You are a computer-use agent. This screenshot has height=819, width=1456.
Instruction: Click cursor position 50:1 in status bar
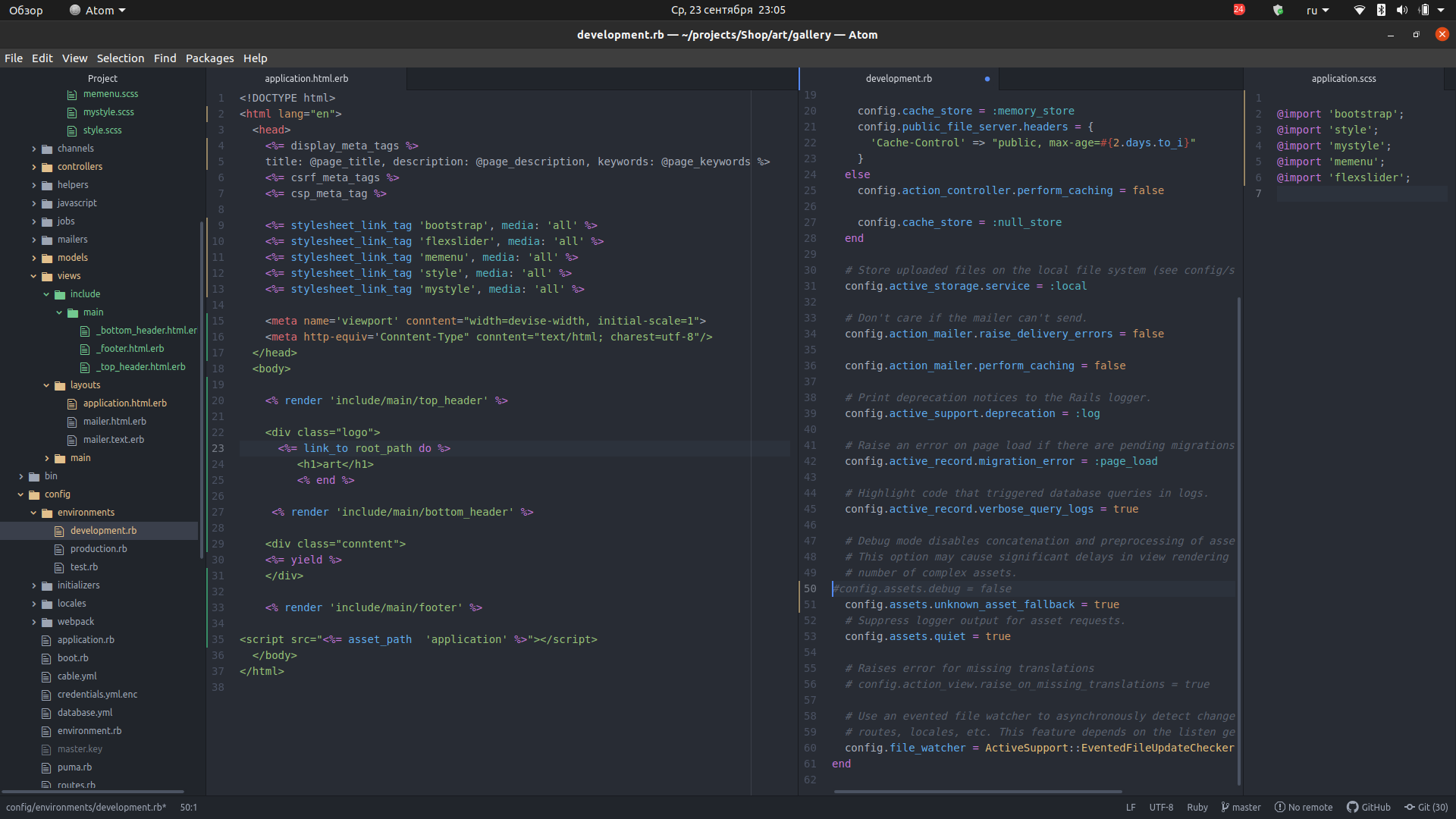(x=189, y=808)
